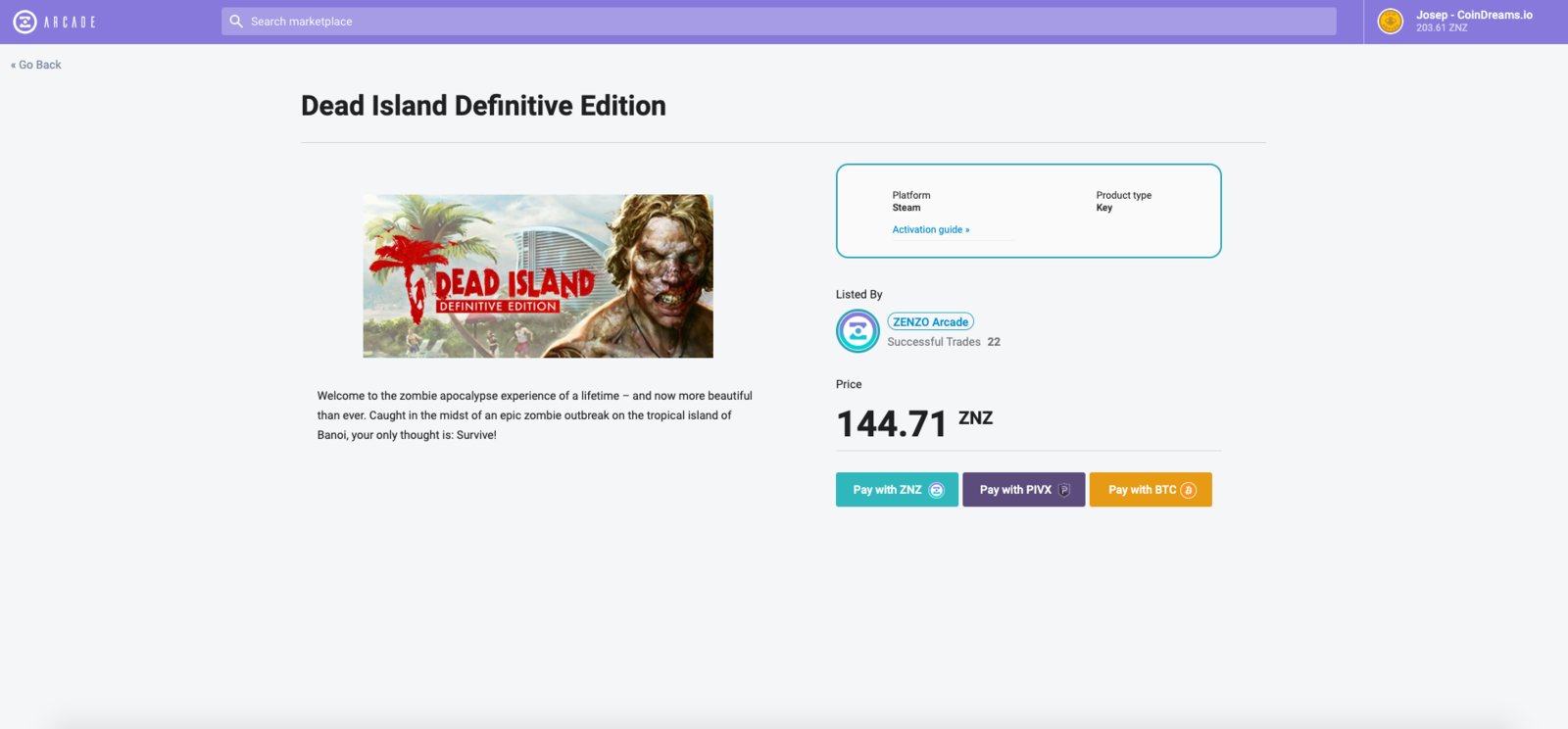Click the ZENZO Arcade logo
1568x729 pixels.
54,22
